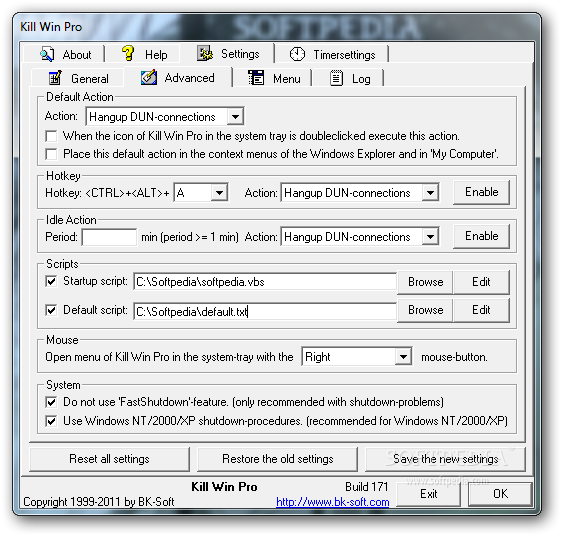Toggle the 'FastShutdown'-feature checkbox
Viewport: 562px width, 536px height.
pyautogui.click(x=51, y=402)
